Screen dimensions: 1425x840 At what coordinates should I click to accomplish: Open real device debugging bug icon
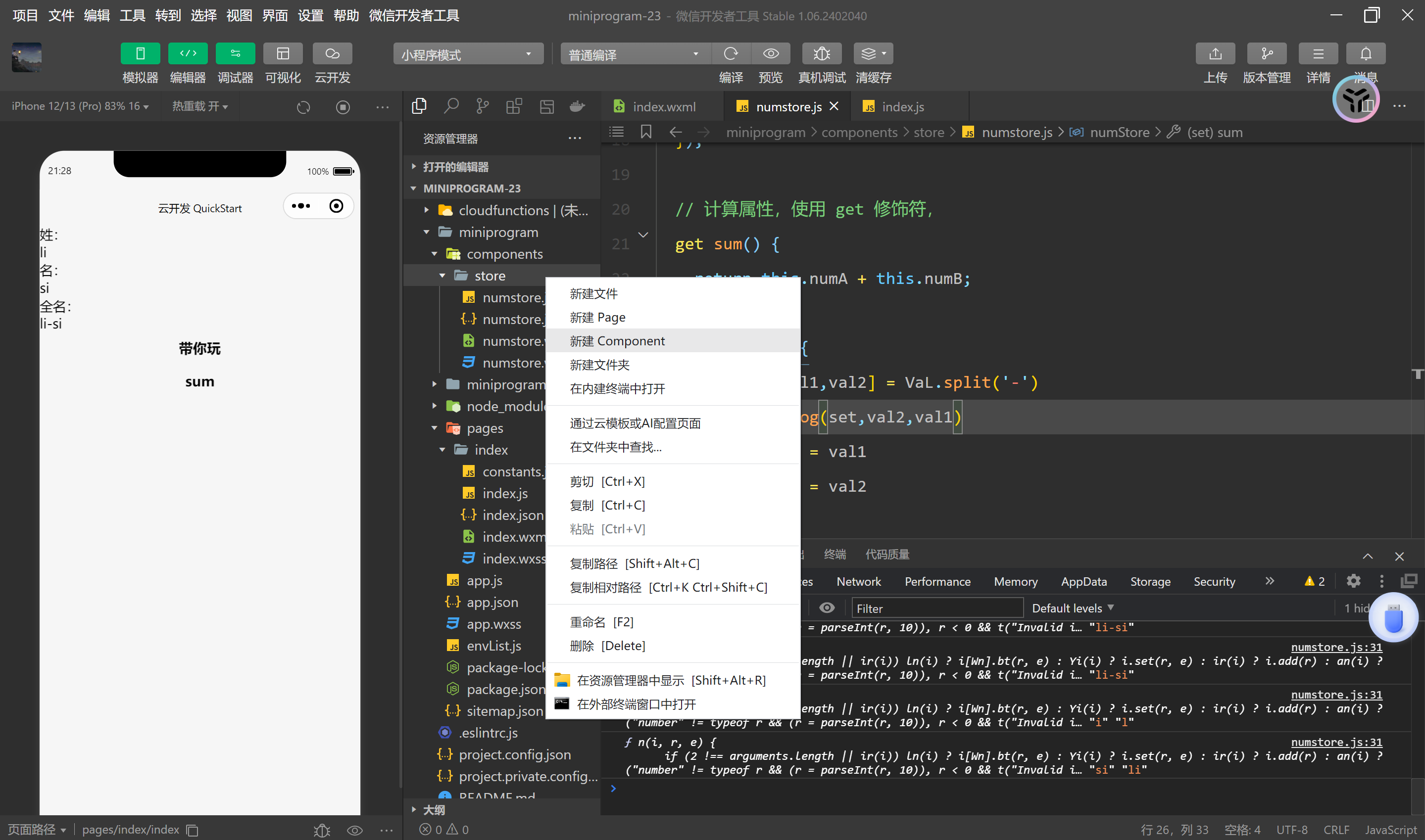821,54
